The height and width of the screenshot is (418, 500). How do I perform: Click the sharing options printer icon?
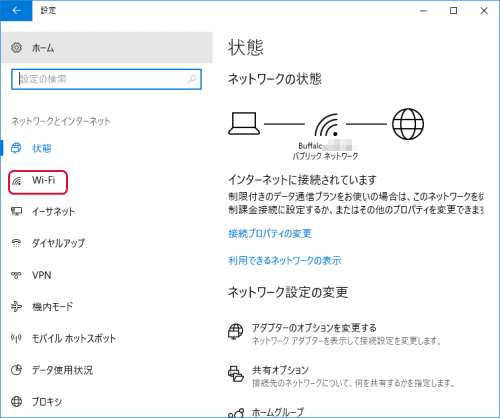coord(236,374)
